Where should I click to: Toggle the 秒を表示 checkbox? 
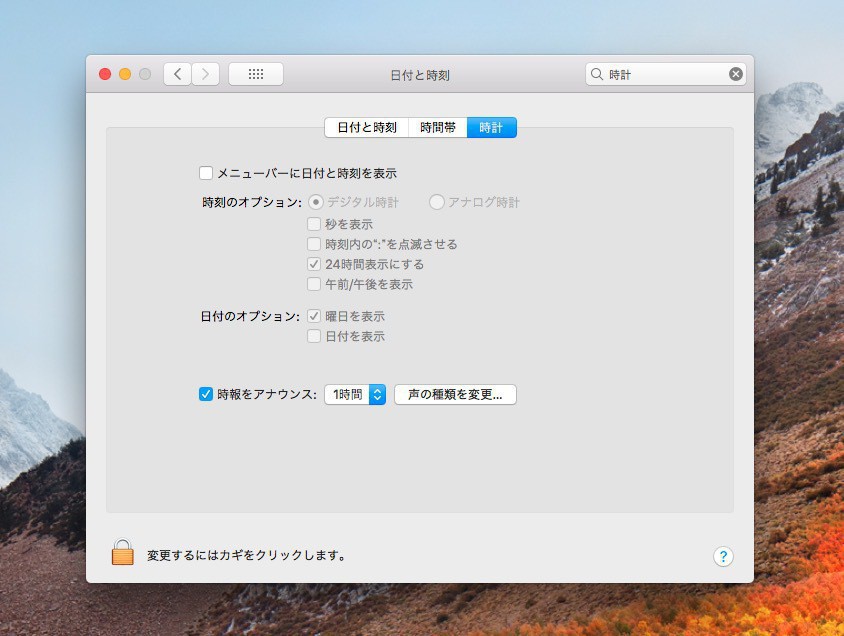click(x=314, y=224)
